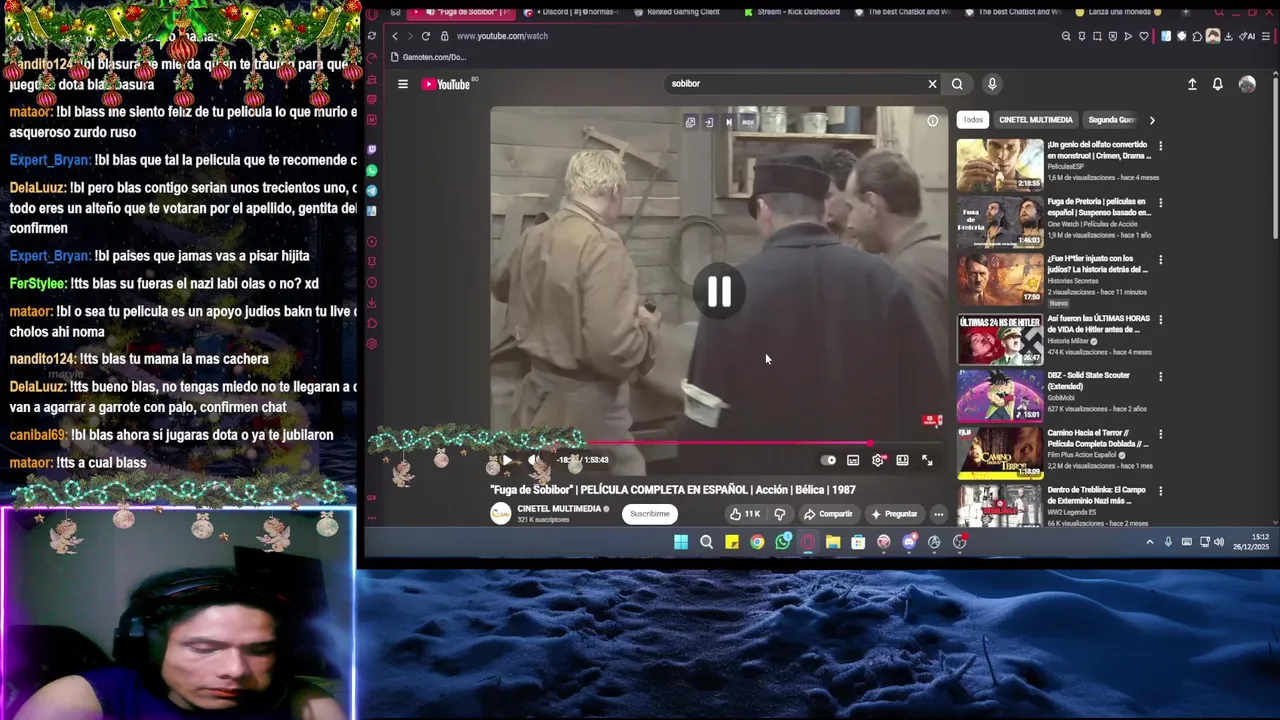Open the CINETEL MULTIMEDIA channel avatar
The height and width of the screenshot is (720, 1280).
(501, 514)
